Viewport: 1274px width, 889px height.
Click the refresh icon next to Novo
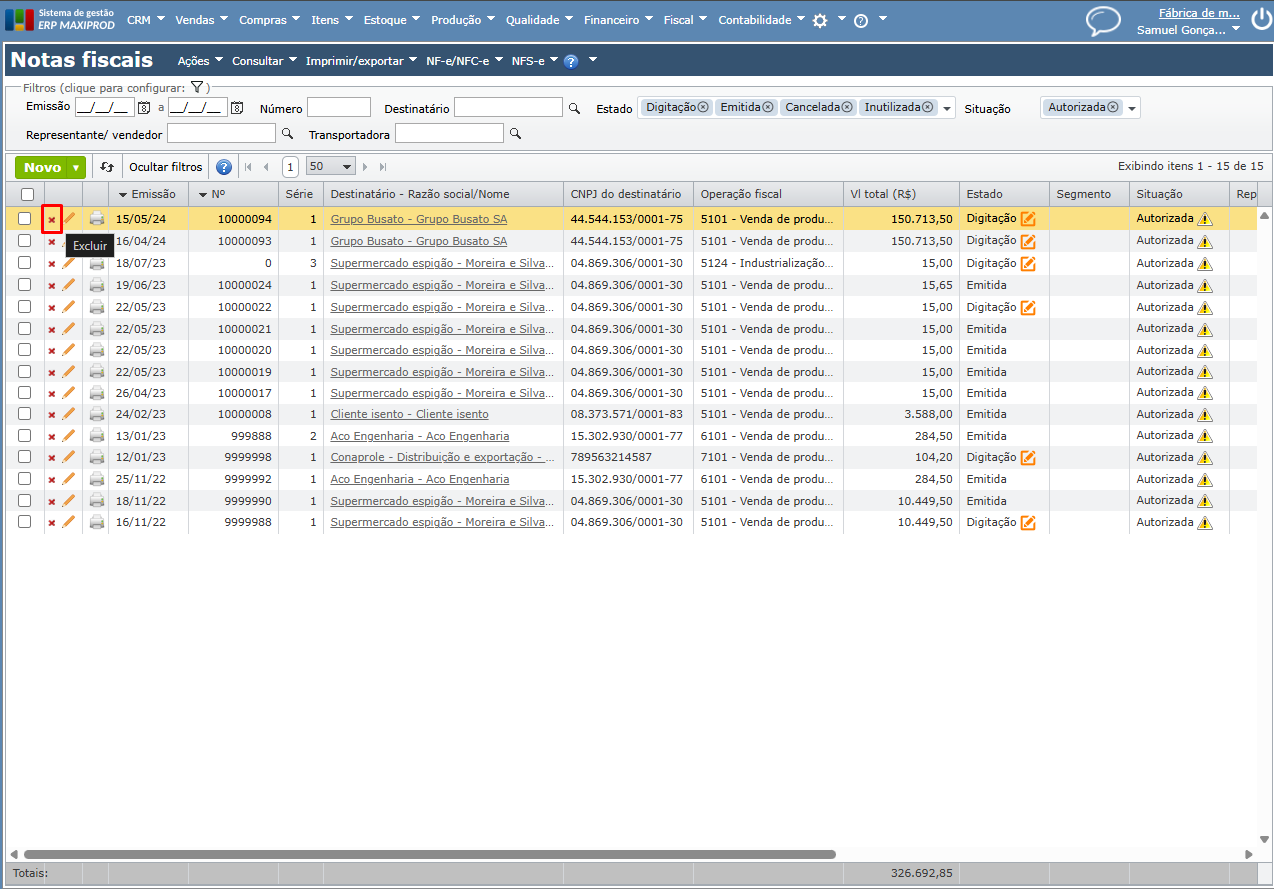[x=107, y=167]
